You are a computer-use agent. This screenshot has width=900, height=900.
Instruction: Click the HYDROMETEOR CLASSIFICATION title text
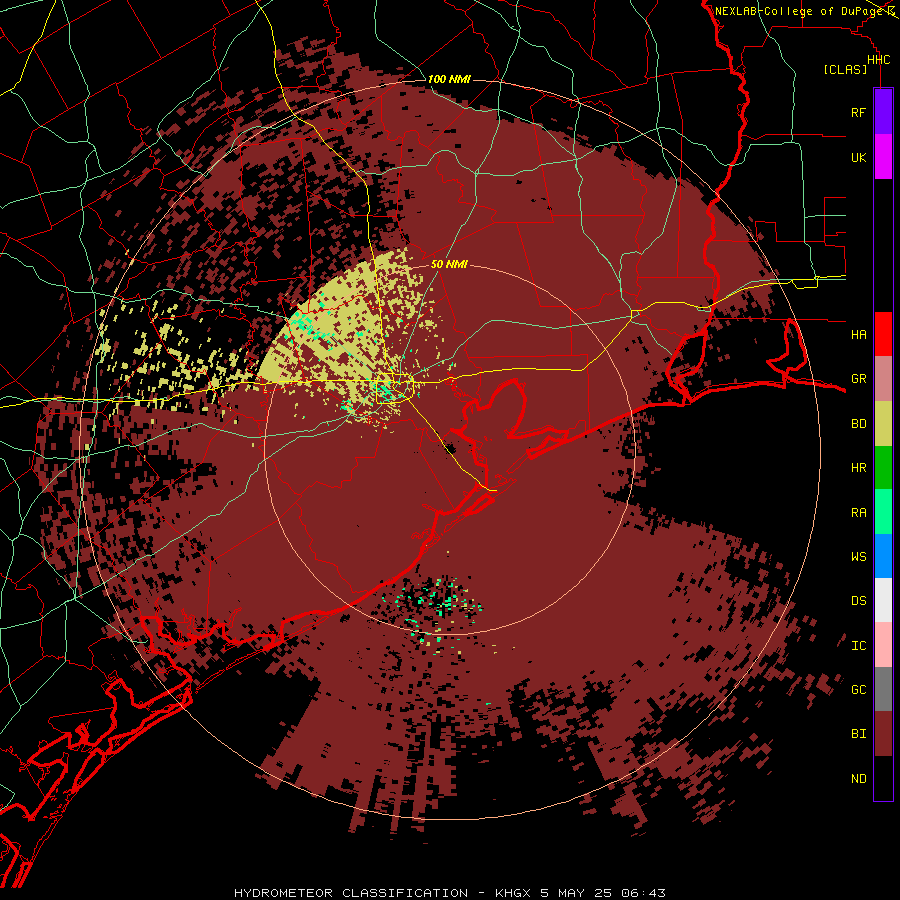point(351,893)
